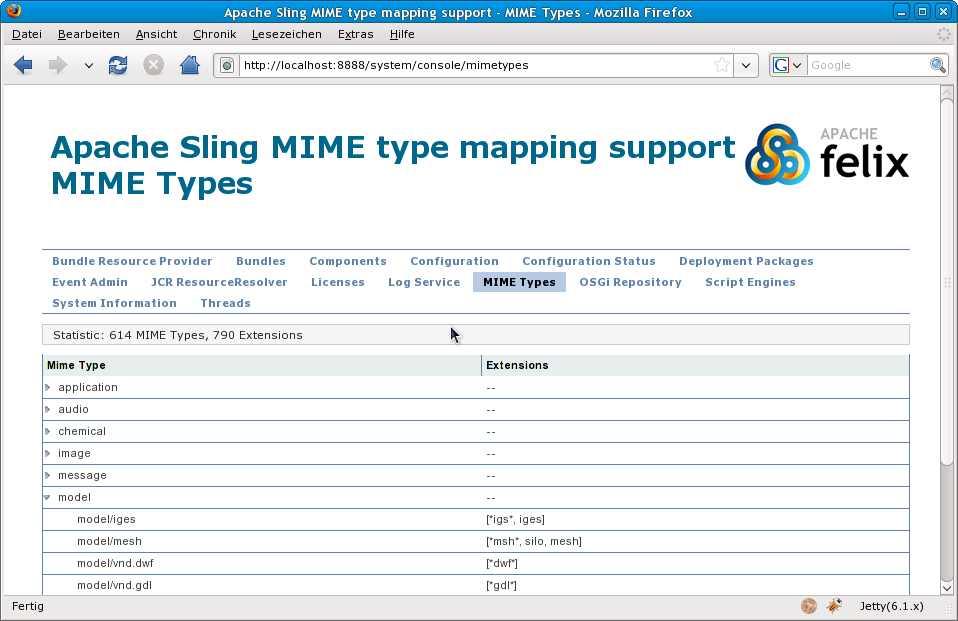958x621 pixels.
Task: Open the Bearbeiten menu
Action: 89,34
